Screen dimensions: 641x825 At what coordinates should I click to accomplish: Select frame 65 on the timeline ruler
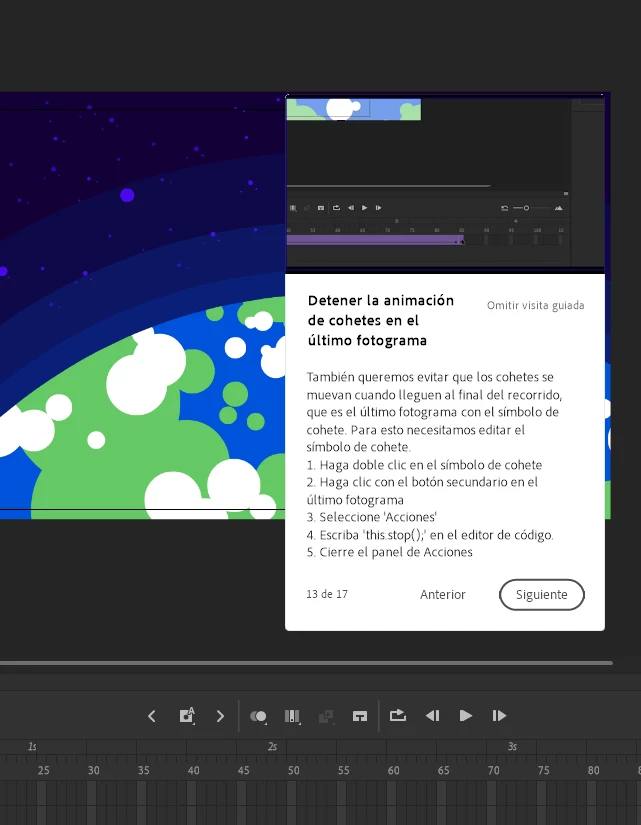coord(443,770)
